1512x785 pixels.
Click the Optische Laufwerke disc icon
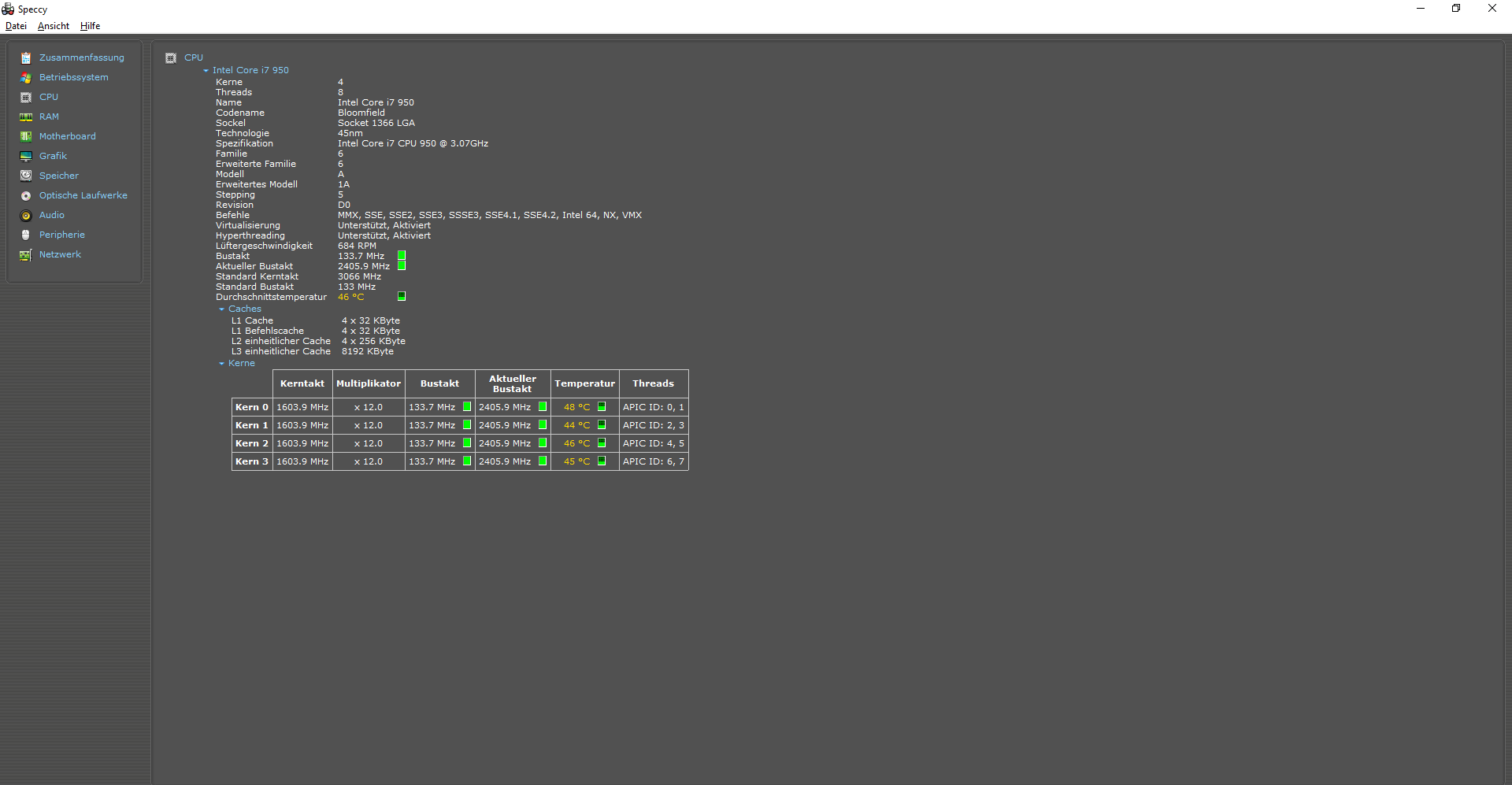click(x=26, y=196)
